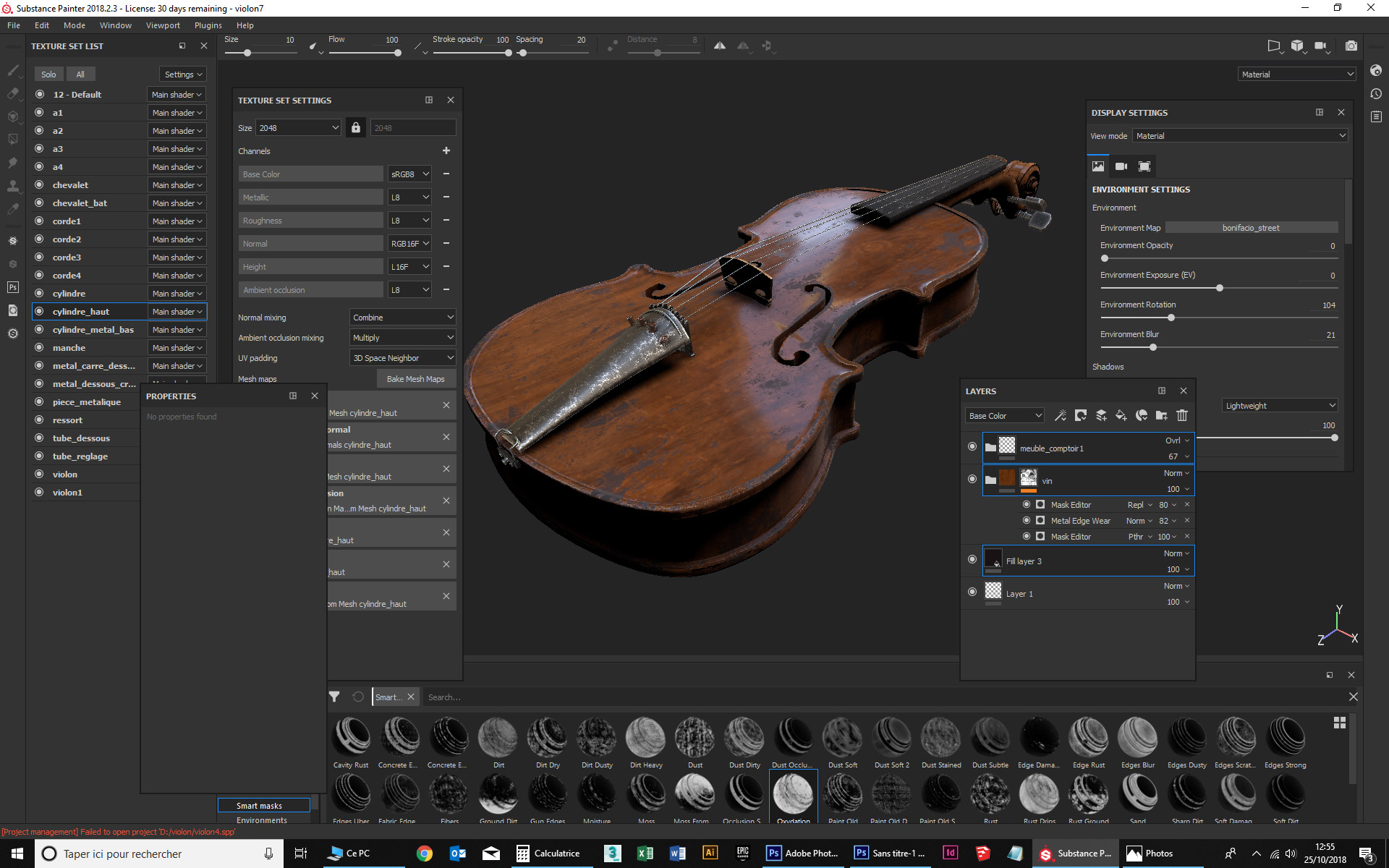Select the Eraser tool in left toolbar
Viewport: 1389px width, 868px height.
click(12, 93)
